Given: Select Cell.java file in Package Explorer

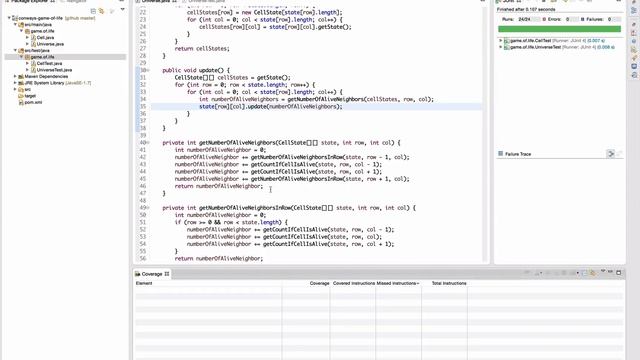Looking at the screenshot, I should (45, 38).
